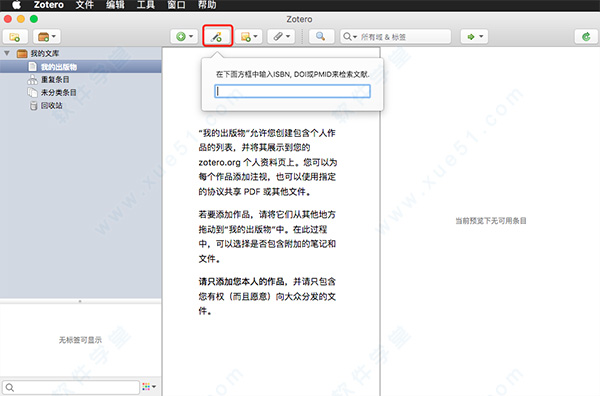
Task: Expand the Locate dropdown arrow
Action: [481, 37]
